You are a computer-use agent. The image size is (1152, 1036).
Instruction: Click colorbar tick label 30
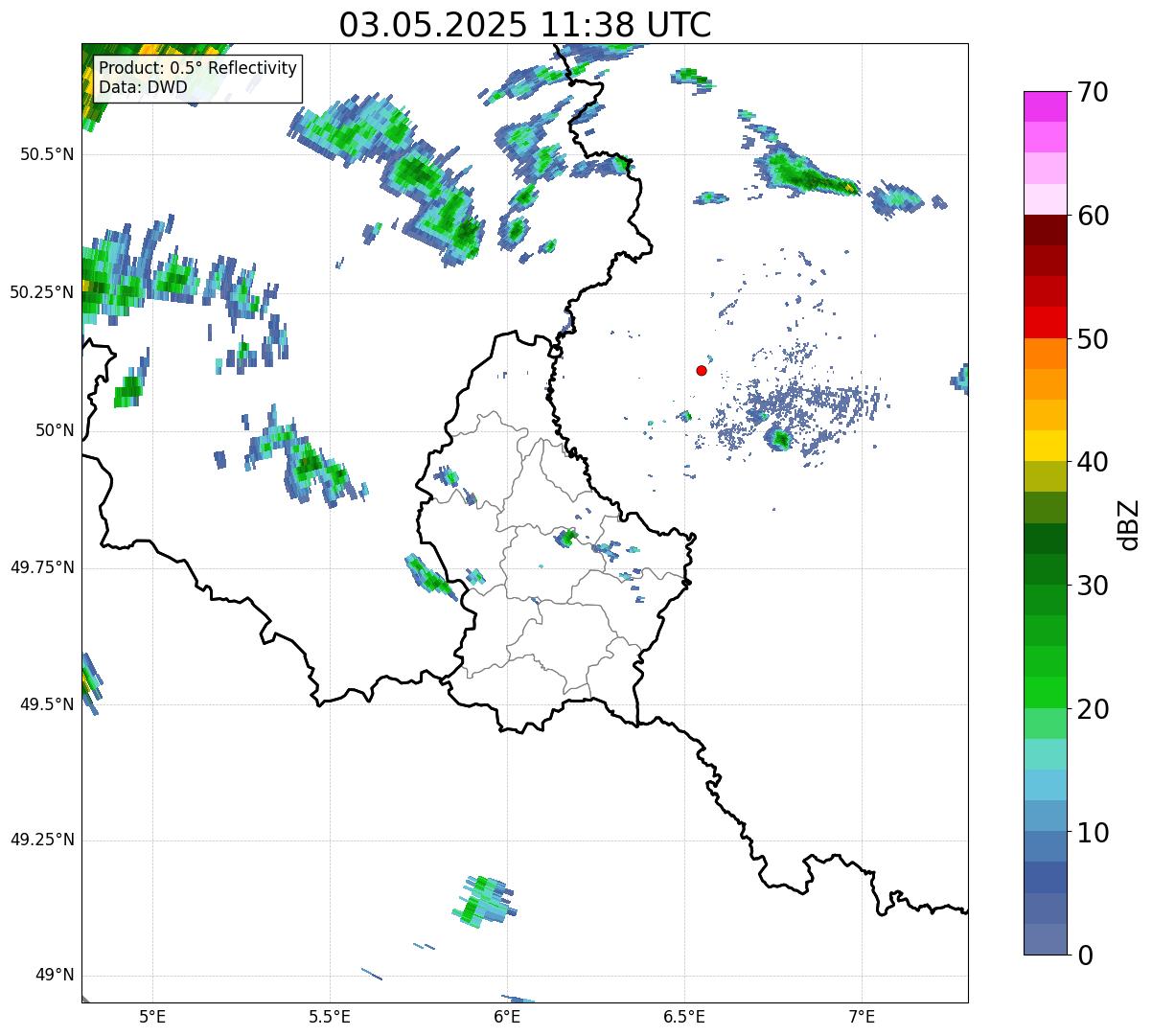pos(1092,585)
